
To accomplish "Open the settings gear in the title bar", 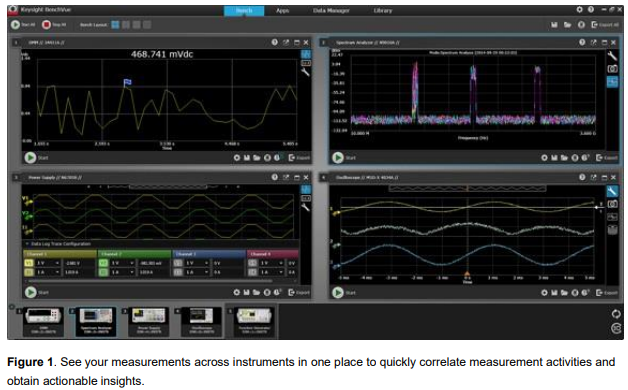I will pos(579,9).
